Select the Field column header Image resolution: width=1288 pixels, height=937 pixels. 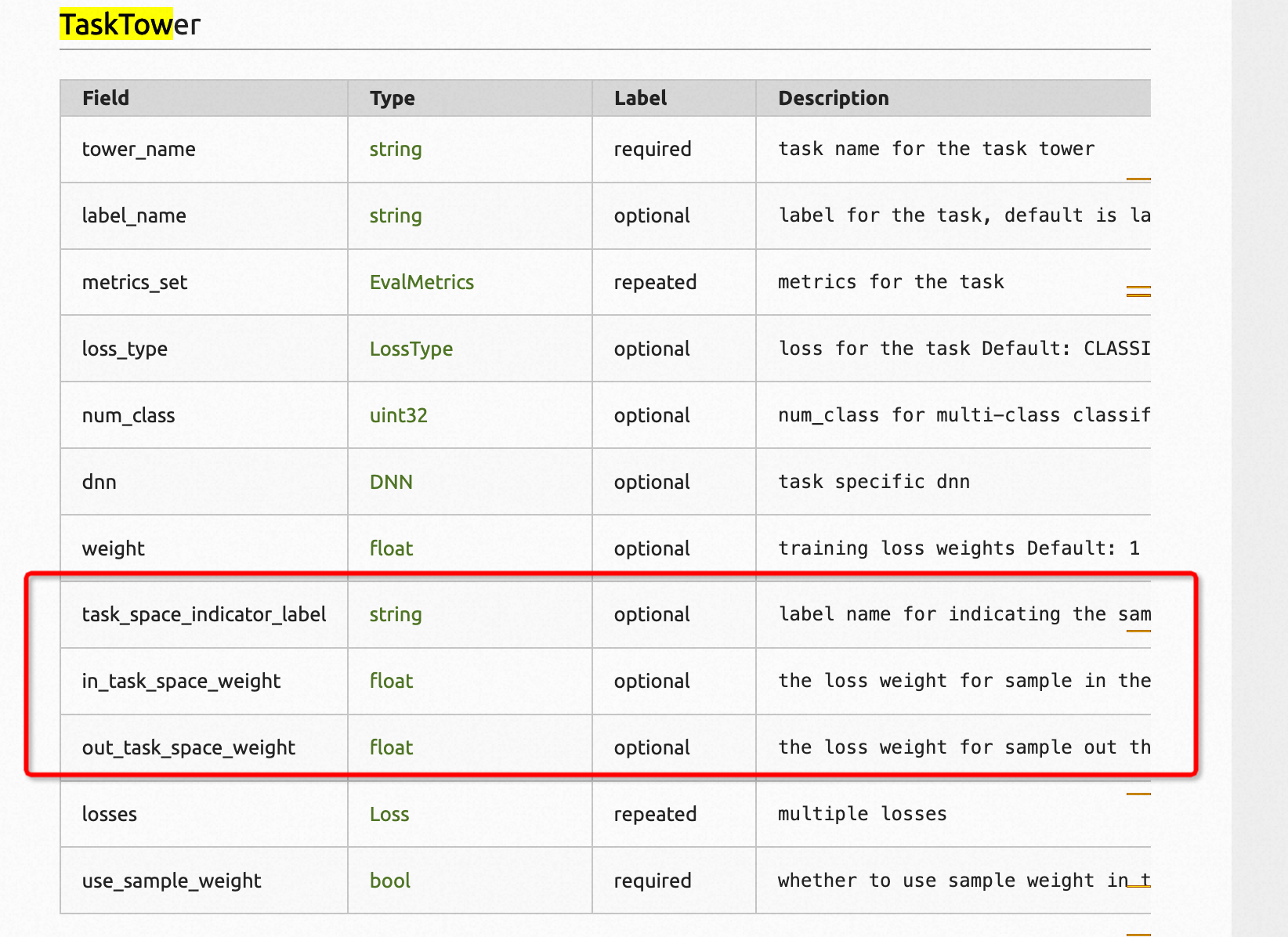(204, 98)
